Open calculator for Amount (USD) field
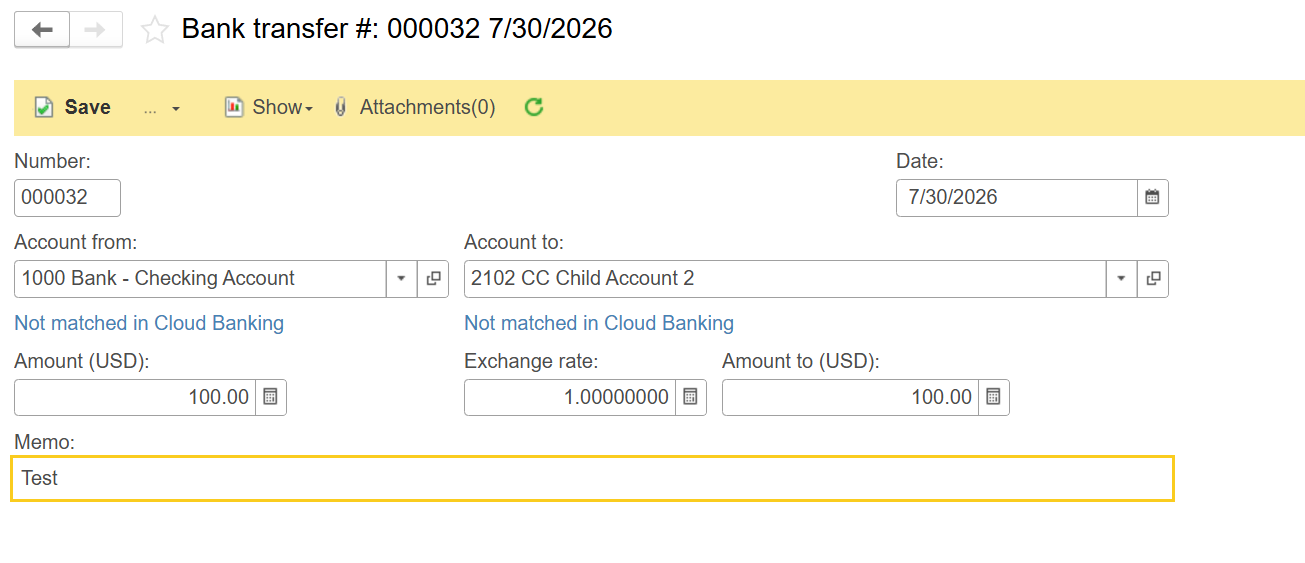 point(271,398)
